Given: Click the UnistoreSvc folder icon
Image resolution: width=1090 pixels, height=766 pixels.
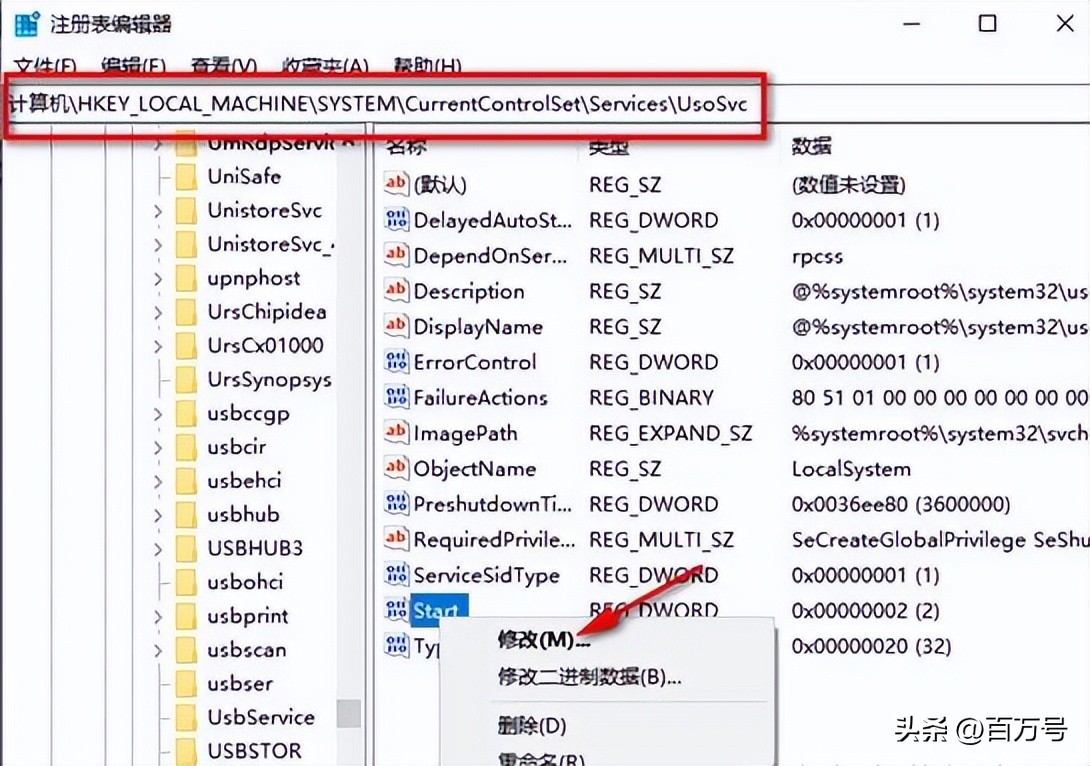Looking at the screenshot, I should (x=186, y=211).
